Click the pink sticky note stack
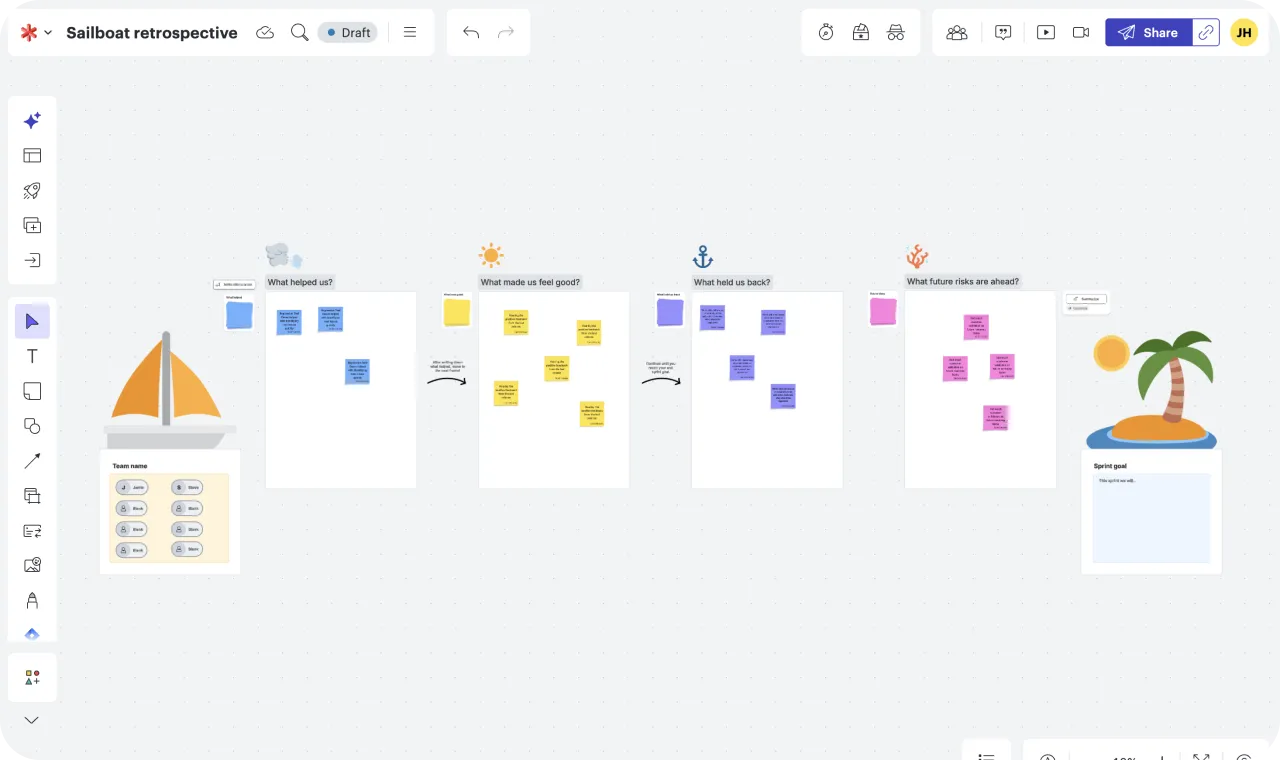 (x=883, y=311)
